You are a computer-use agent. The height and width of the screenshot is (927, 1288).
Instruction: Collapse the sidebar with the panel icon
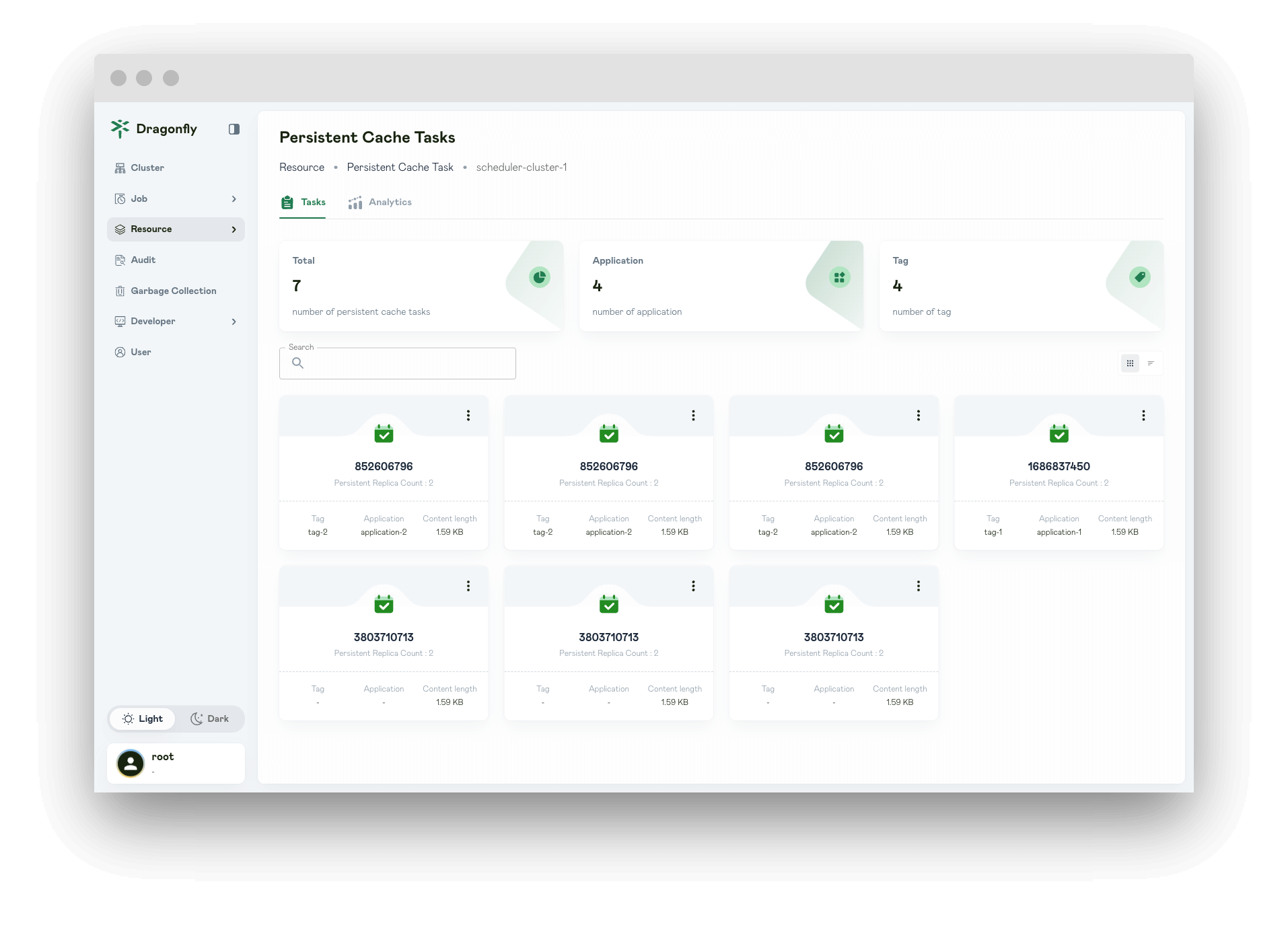pyautogui.click(x=234, y=129)
